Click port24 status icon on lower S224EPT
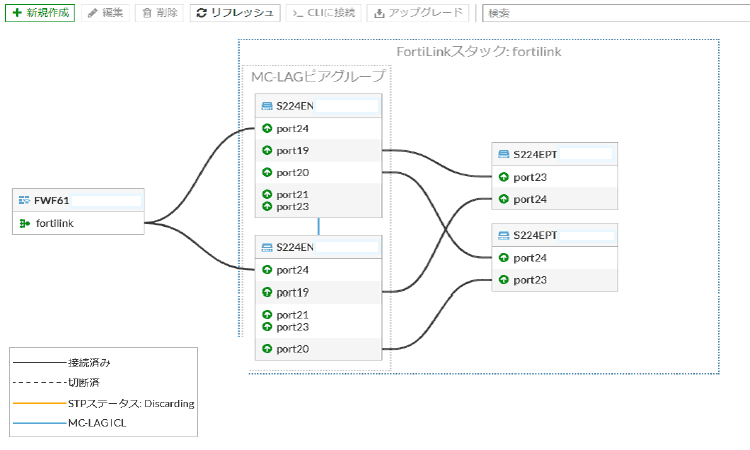750x450 pixels. tap(504, 258)
